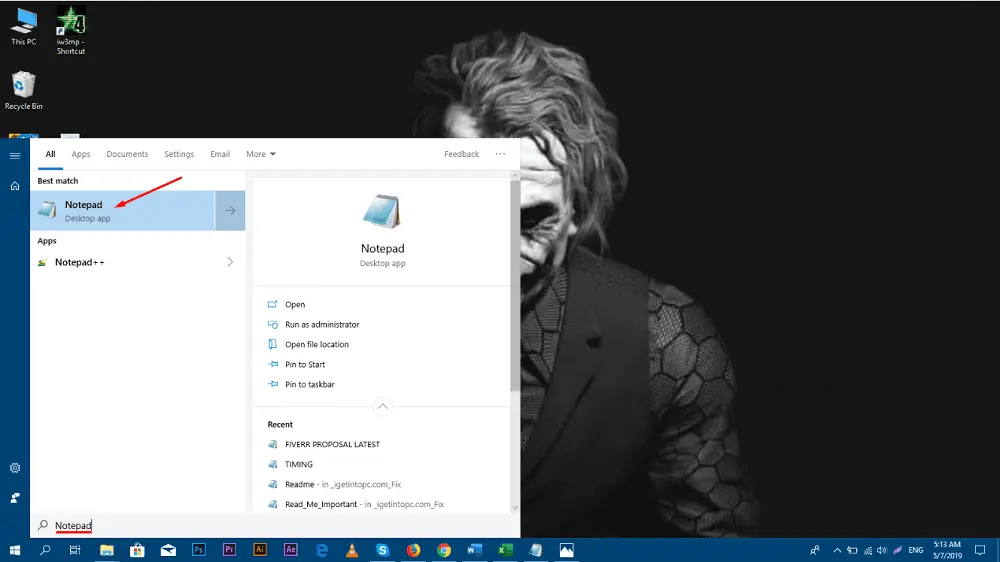Image resolution: width=1000 pixels, height=562 pixels.
Task: Open Recycle Bin on the desktop
Action: point(23,90)
